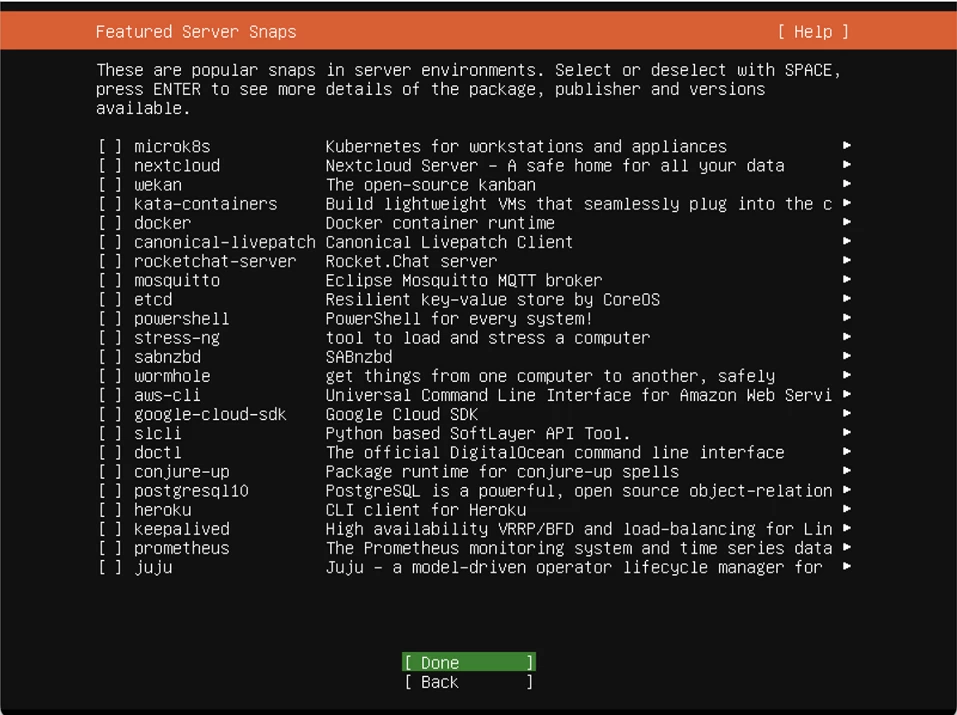Viewport: 957px width, 715px height.
Task: Toggle the powershell checkbox
Action: 110,319
